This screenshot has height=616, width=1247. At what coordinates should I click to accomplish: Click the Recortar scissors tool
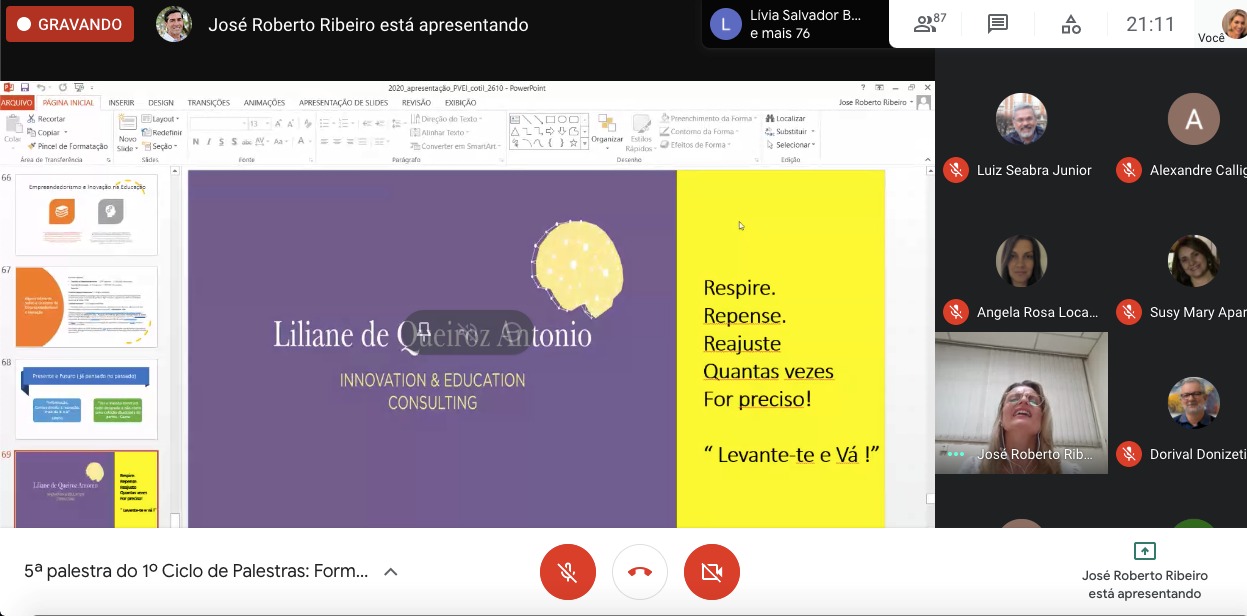(47, 119)
